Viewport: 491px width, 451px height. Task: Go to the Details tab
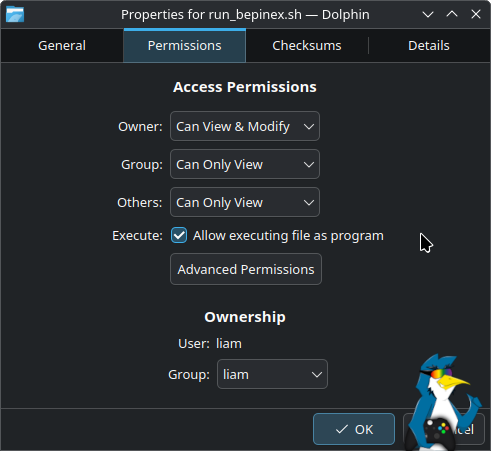coord(429,46)
